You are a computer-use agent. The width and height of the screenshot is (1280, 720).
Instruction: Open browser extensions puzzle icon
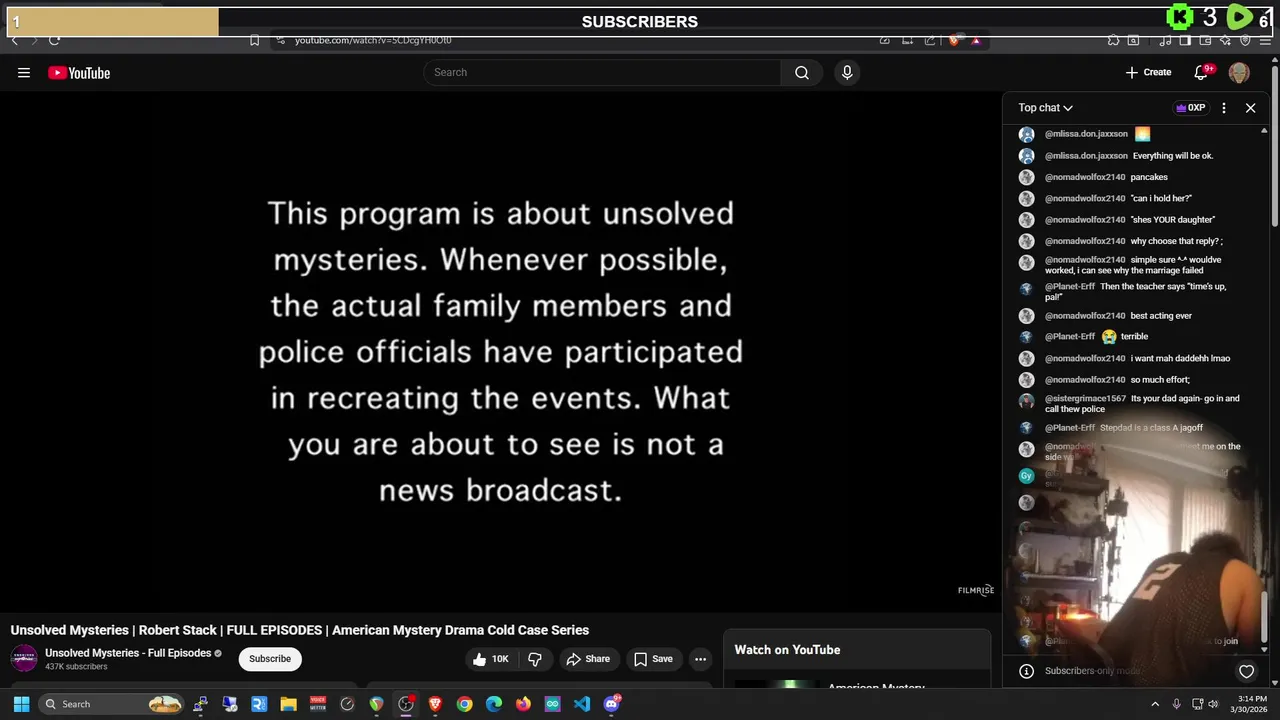tap(1113, 40)
